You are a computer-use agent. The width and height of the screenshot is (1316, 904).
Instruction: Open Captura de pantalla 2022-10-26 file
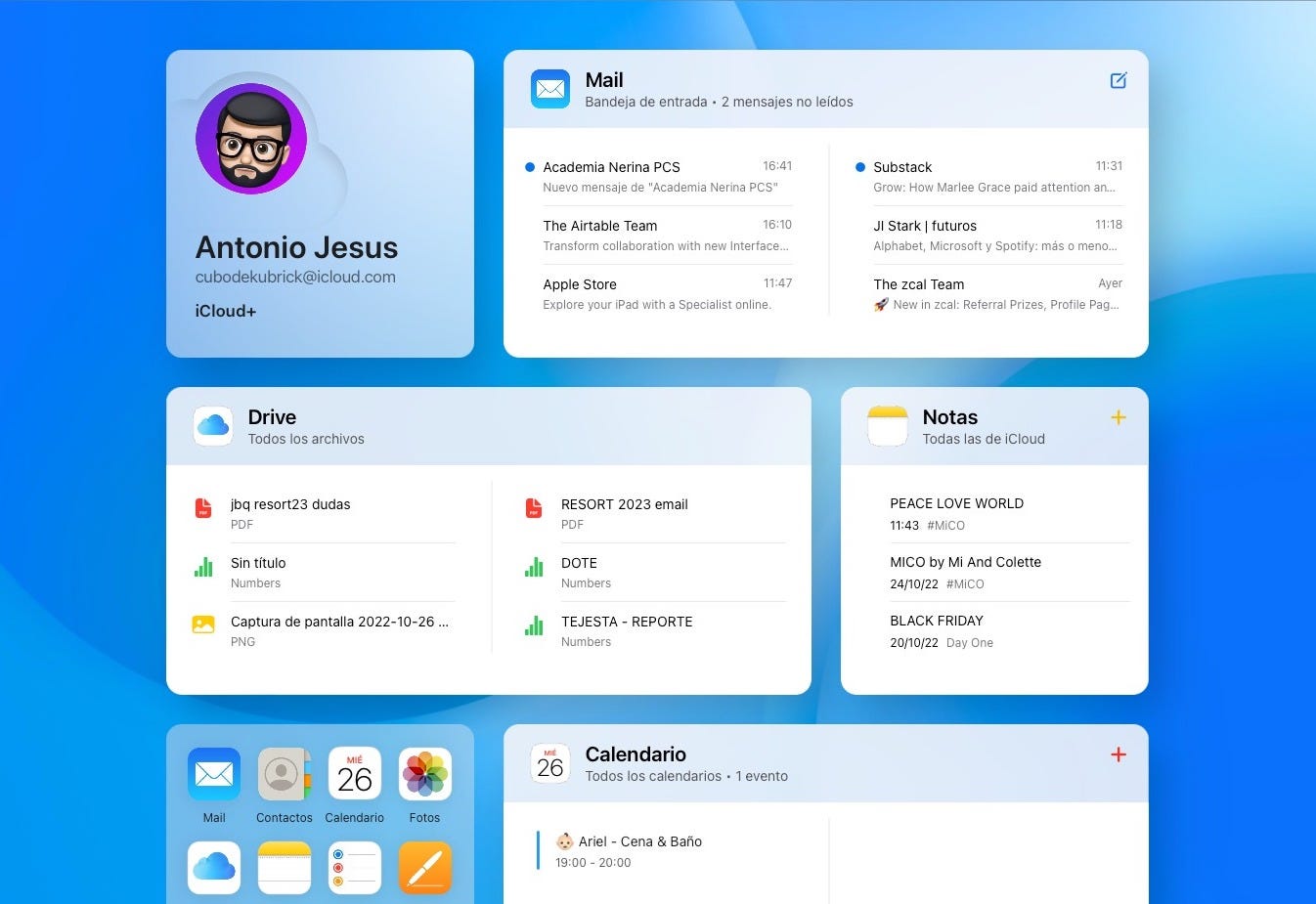324,631
